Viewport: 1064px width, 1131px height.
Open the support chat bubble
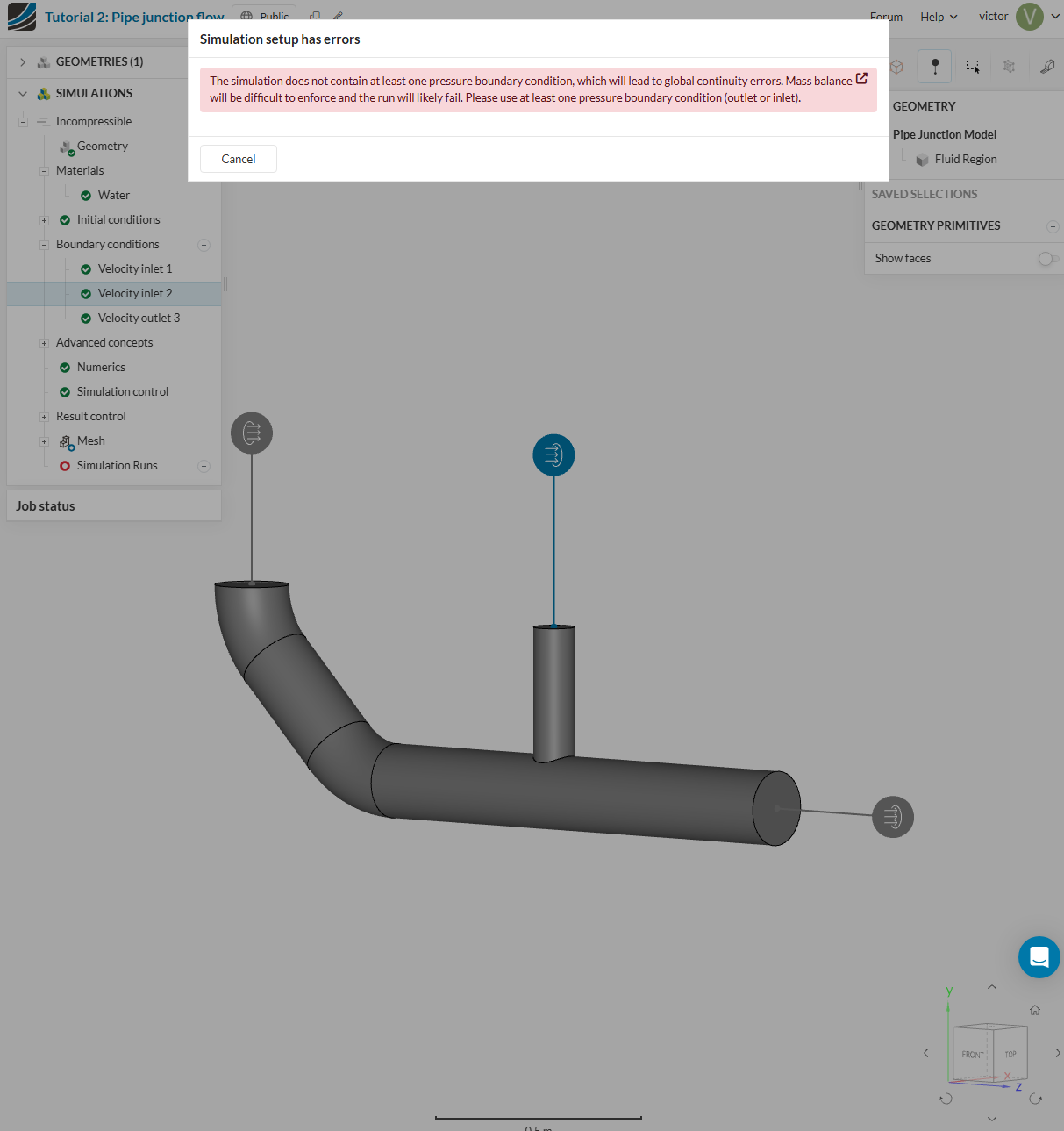[x=1039, y=957]
